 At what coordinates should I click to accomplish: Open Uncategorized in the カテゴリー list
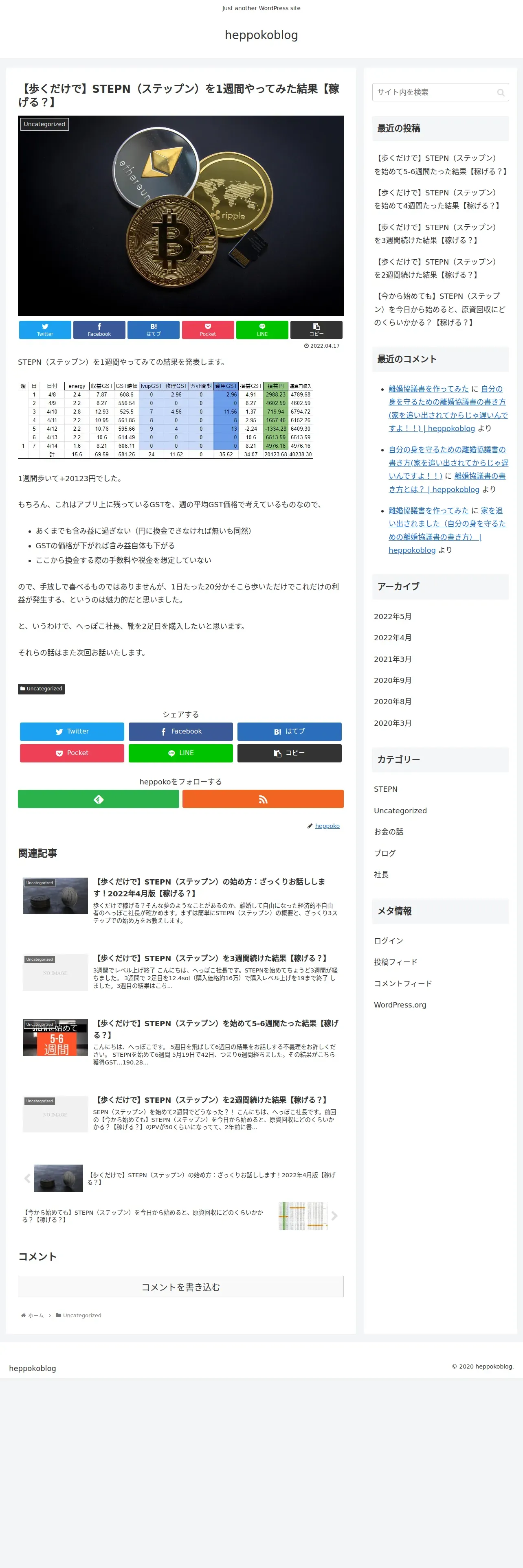(400, 811)
